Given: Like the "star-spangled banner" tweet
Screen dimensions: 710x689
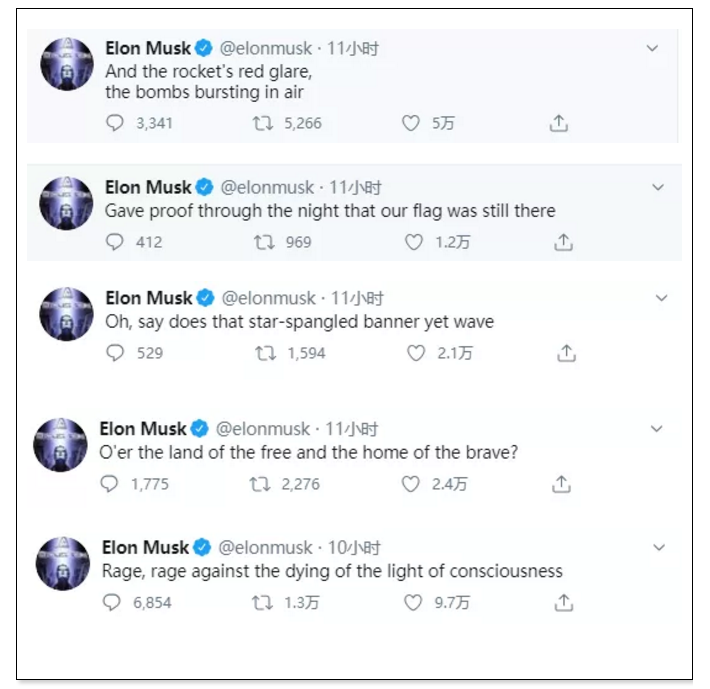Looking at the screenshot, I should pos(415,353).
